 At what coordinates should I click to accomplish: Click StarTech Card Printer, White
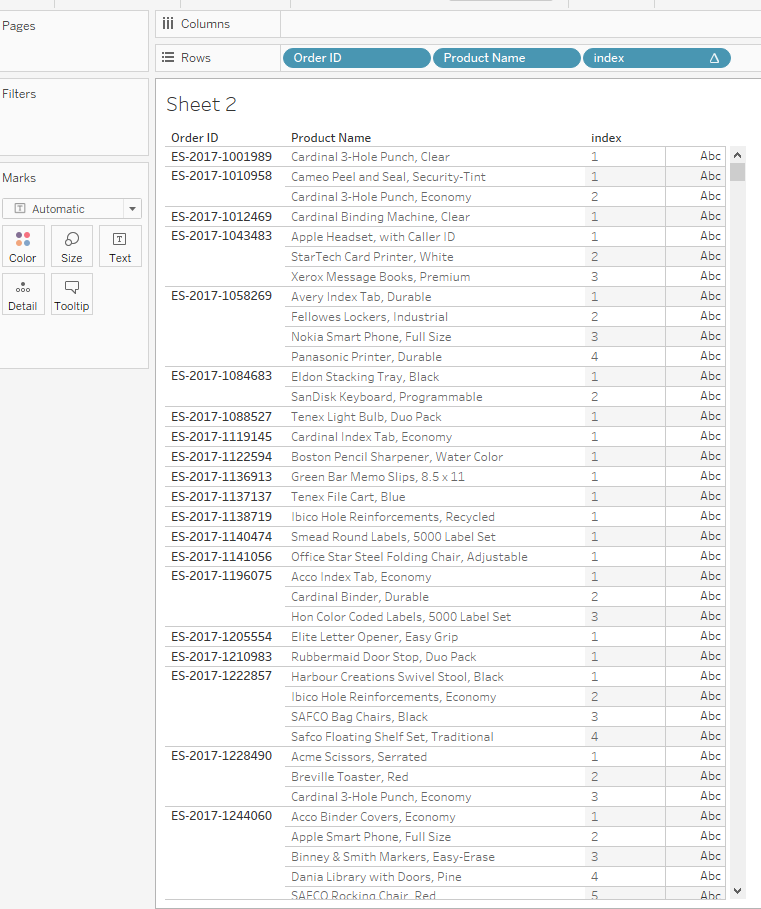372,257
